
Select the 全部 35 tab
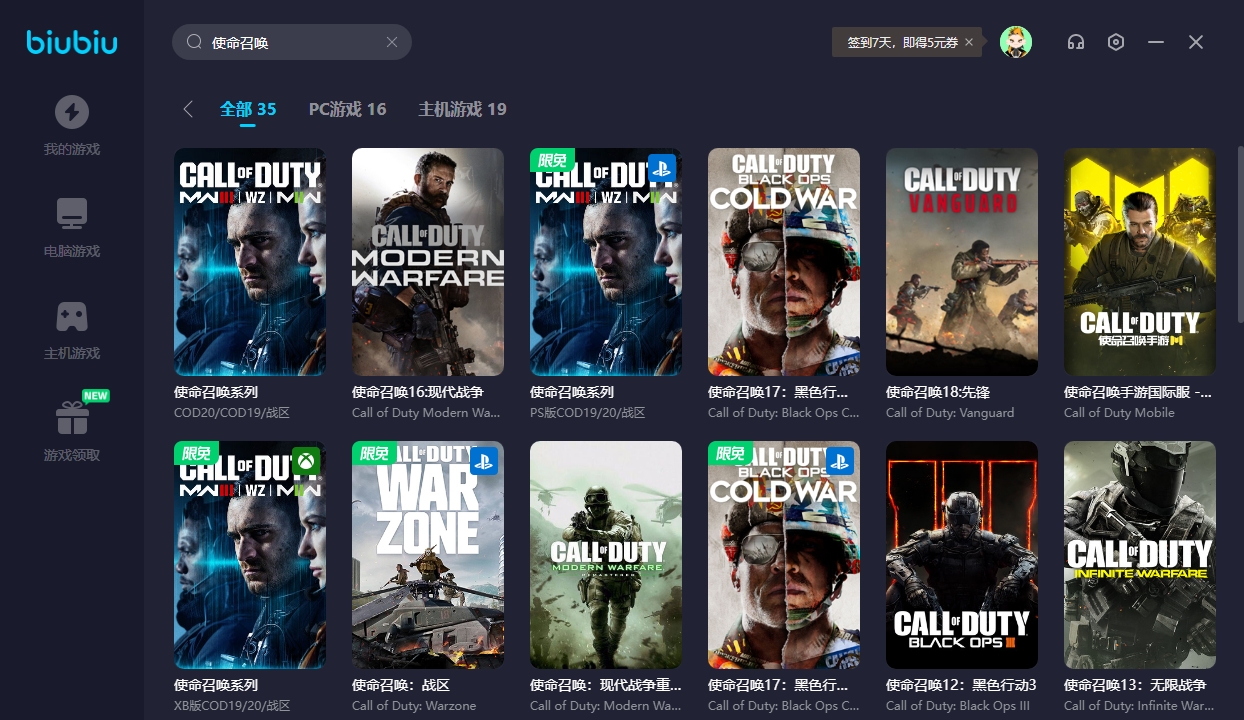(x=248, y=109)
